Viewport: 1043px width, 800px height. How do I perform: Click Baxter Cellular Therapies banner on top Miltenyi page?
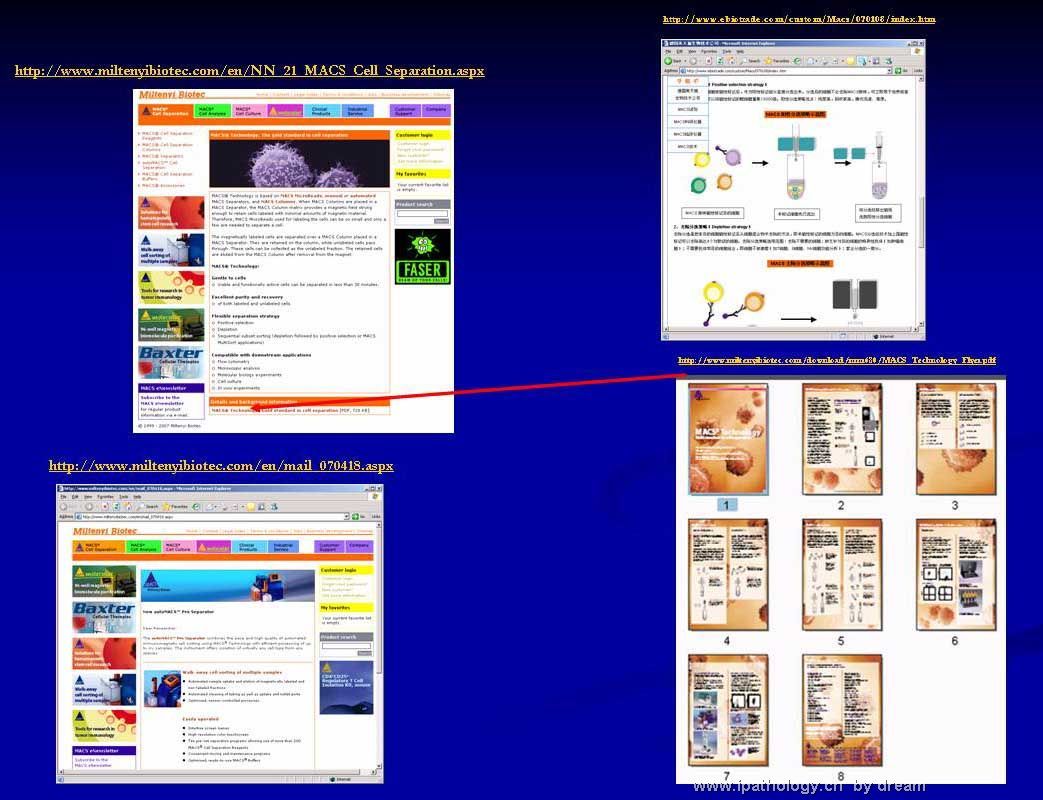coord(172,362)
